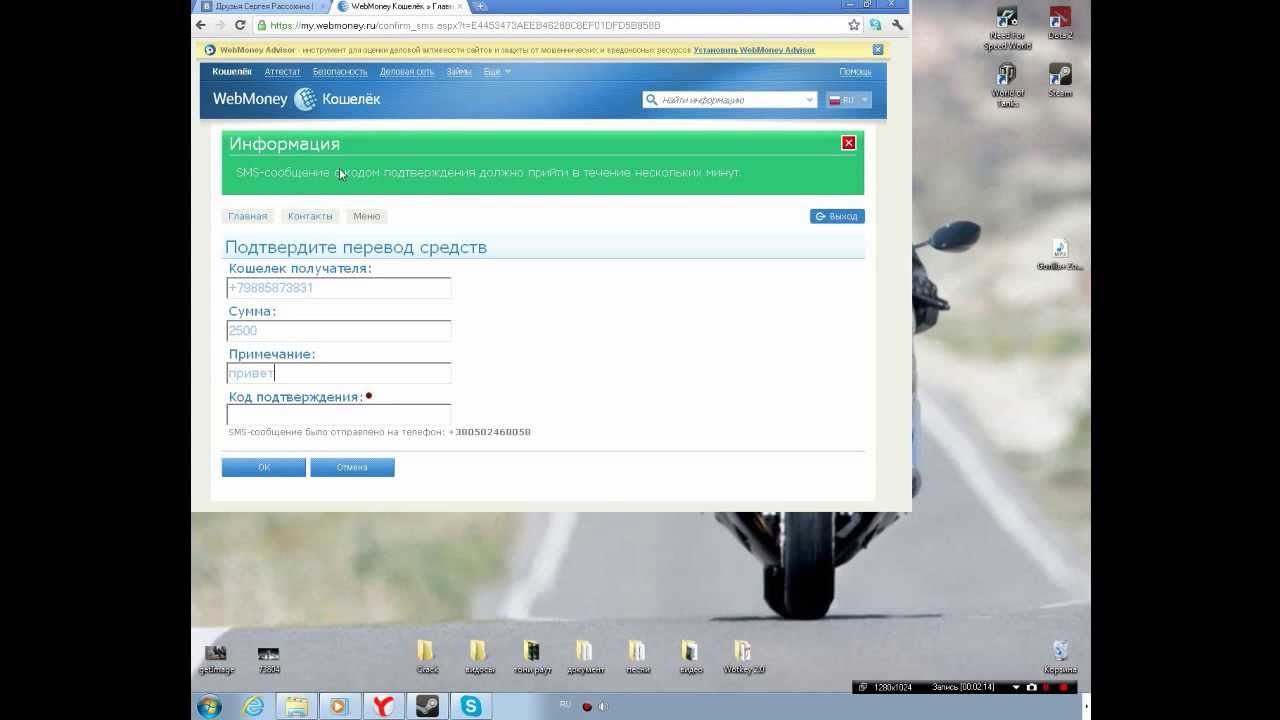Open the видео folder on desktop
This screenshot has width=1280, height=720.
pos(690,657)
